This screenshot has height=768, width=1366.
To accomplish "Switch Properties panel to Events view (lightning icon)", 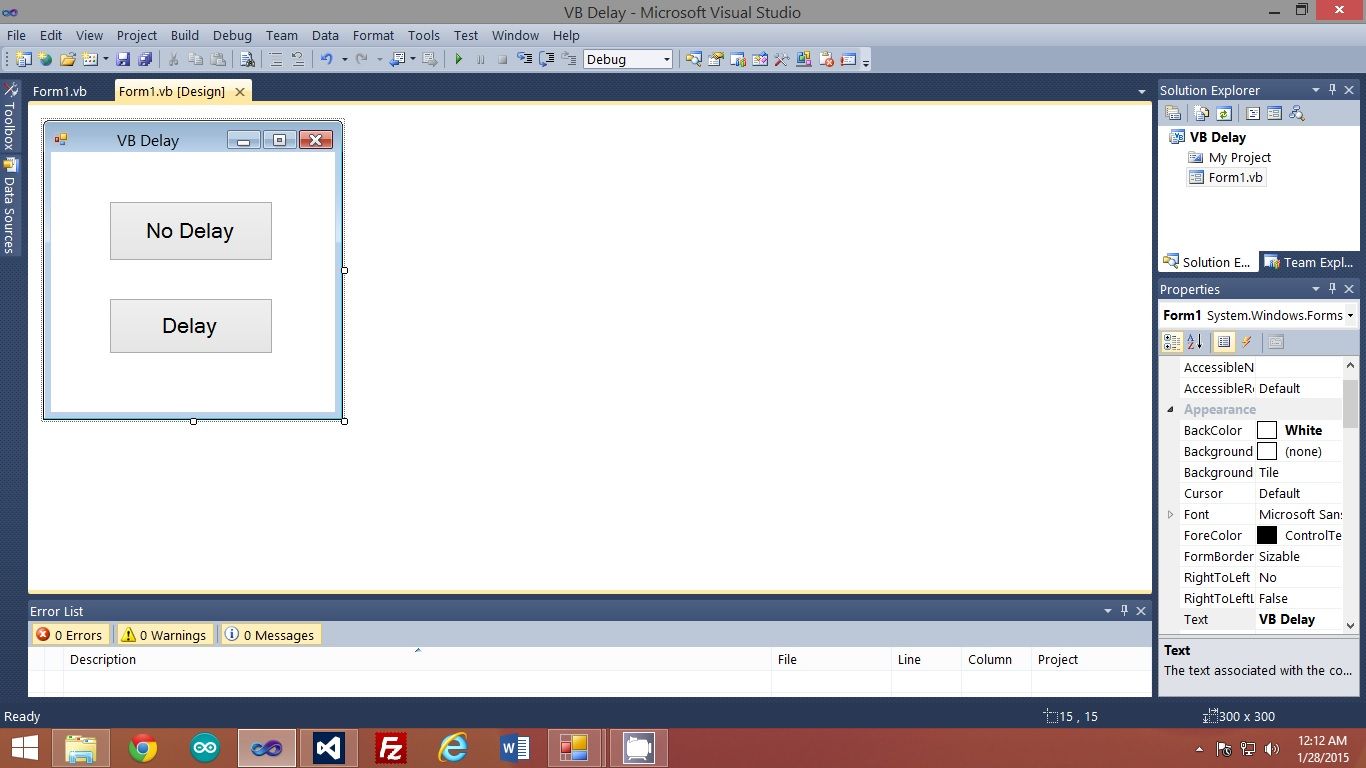I will pos(1247,341).
